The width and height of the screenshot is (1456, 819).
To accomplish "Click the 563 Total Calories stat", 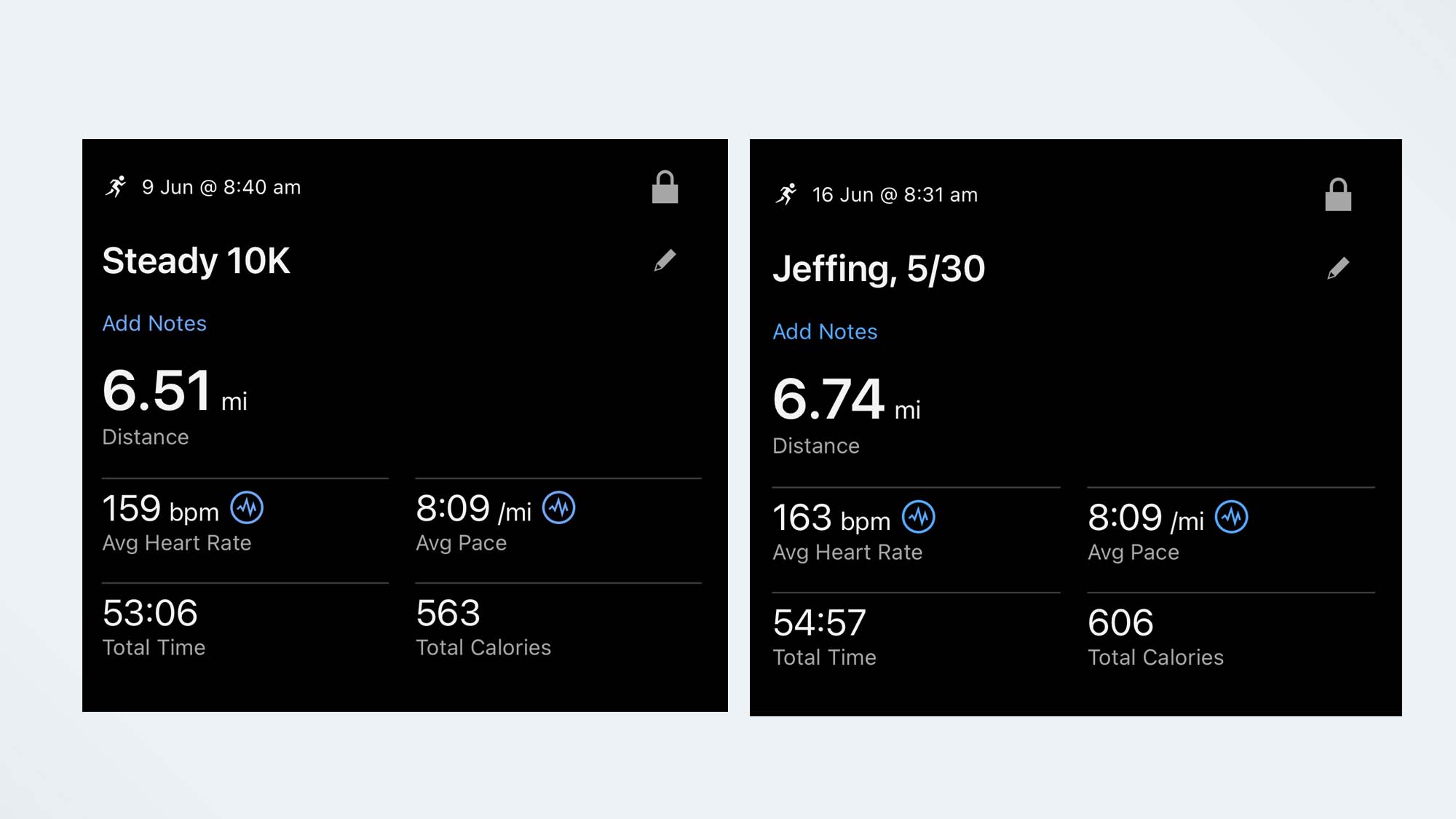I will pyautogui.click(x=448, y=614).
